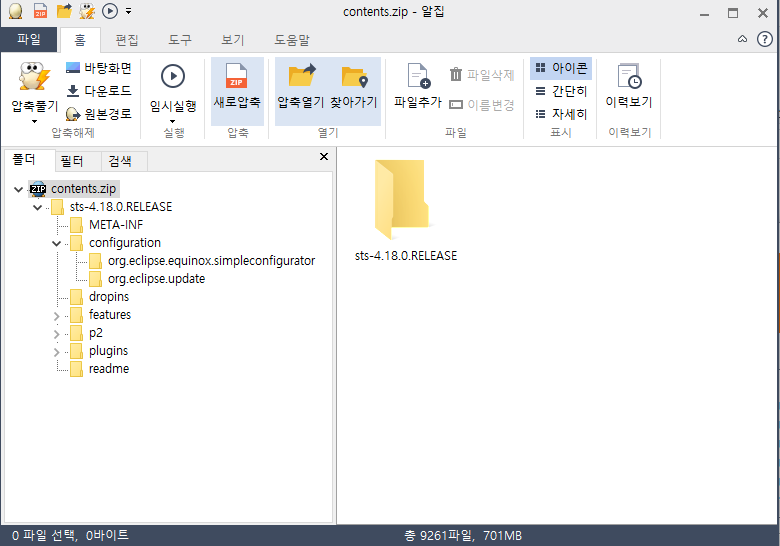The image size is (780, 546).
Task: Switch to the 편집 ribbon tab
Action: click(127, 40)
